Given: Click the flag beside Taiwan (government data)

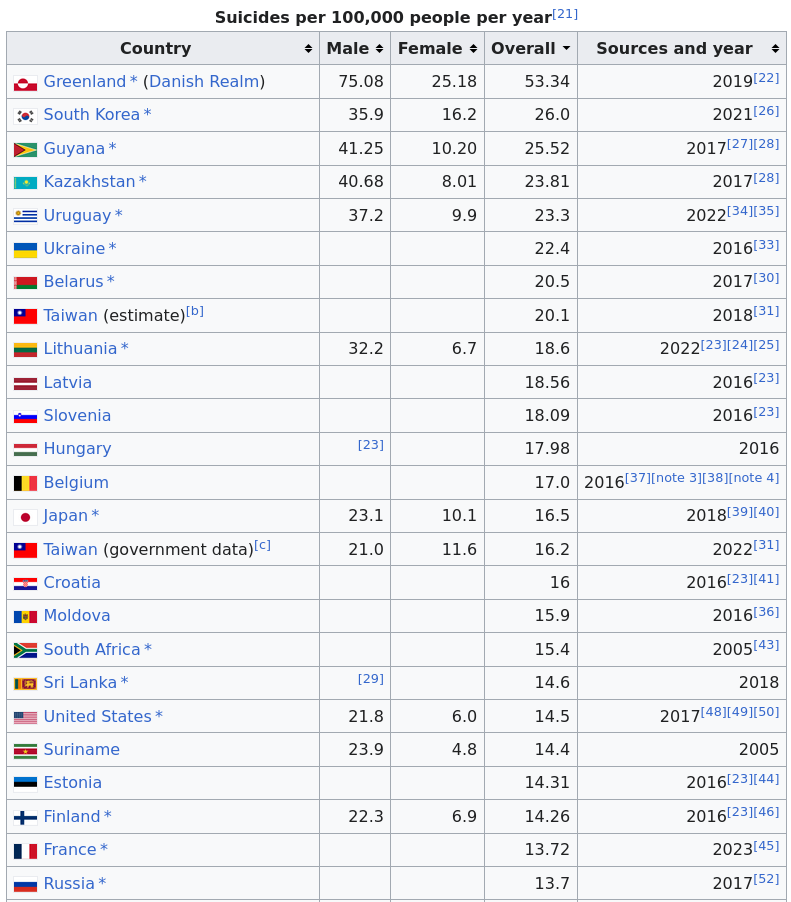Looking at the screenshot, I should 25,551.
